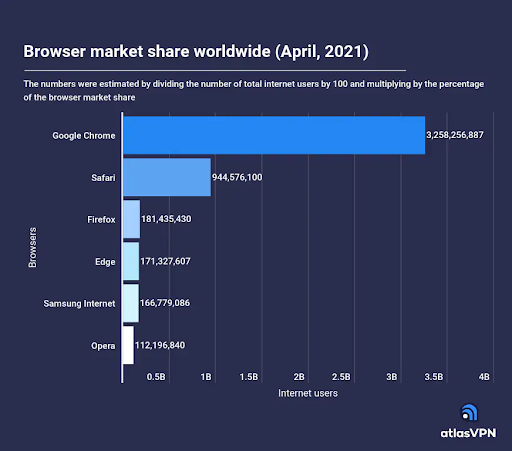Click the Samsung Internet axis label
This screenshot has width=512, height=451.
pyautogui.click(x=79, y=304)
